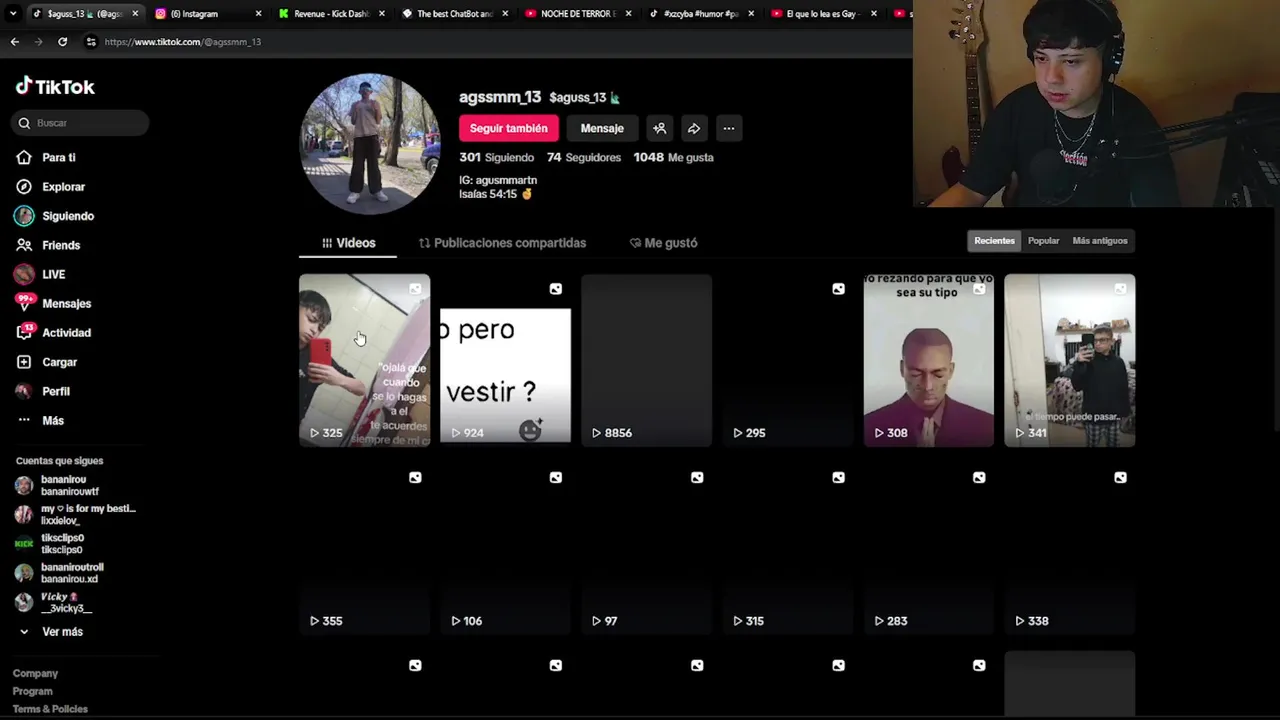Click the browser address bar URL
The image size is (1280, 720).
coord(182,42)
